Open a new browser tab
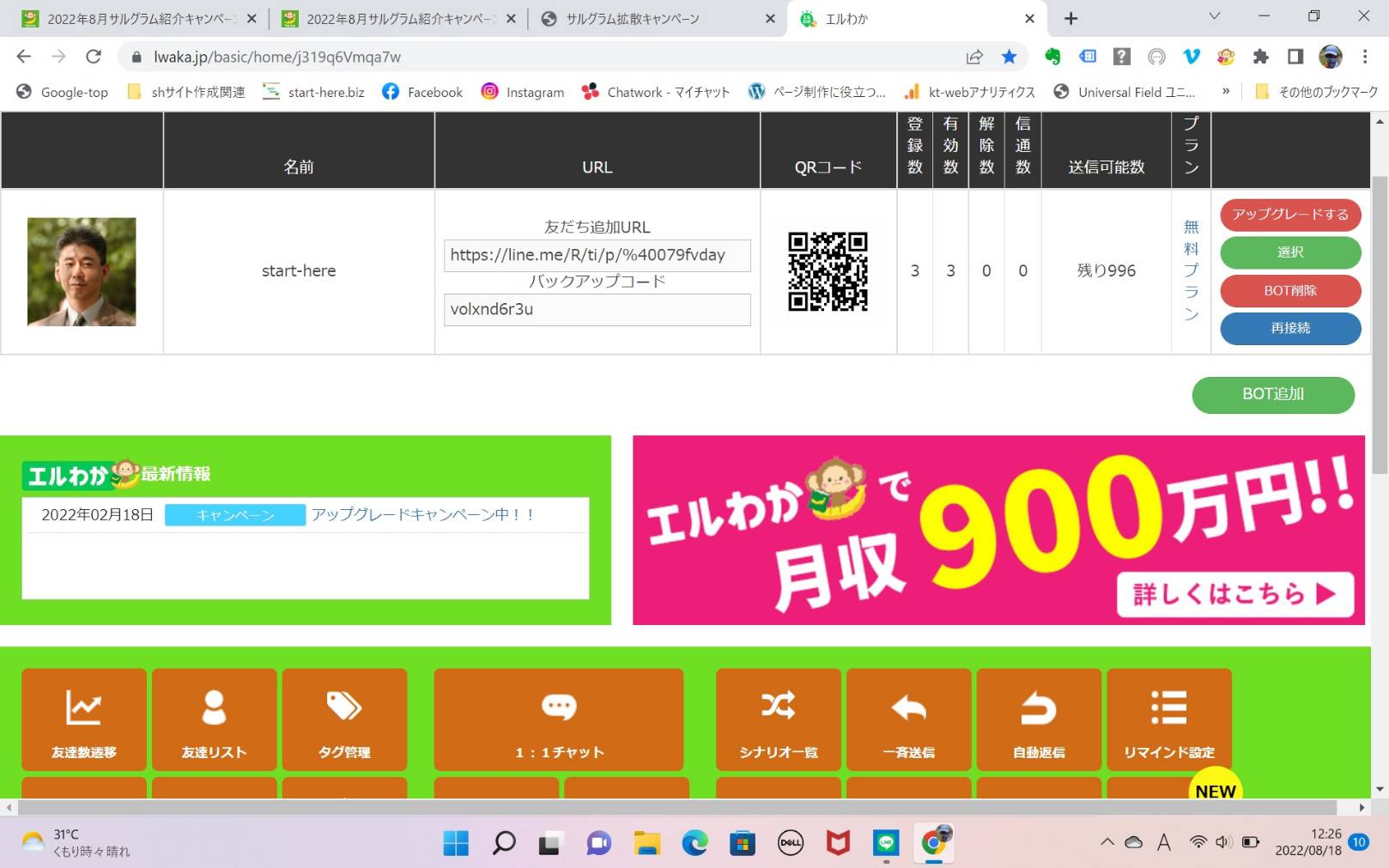Image resolution: width=1389 pixels, height=868 pixels. pyautogui.click(x=1071, y=19)
